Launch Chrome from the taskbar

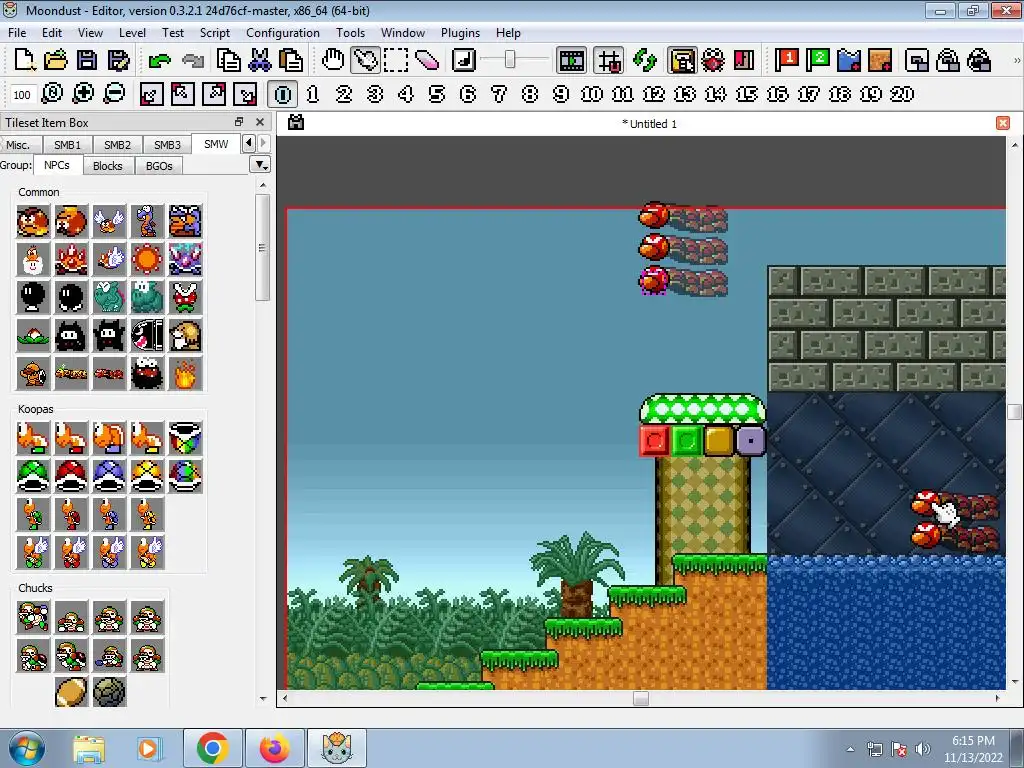click(213, 748)
